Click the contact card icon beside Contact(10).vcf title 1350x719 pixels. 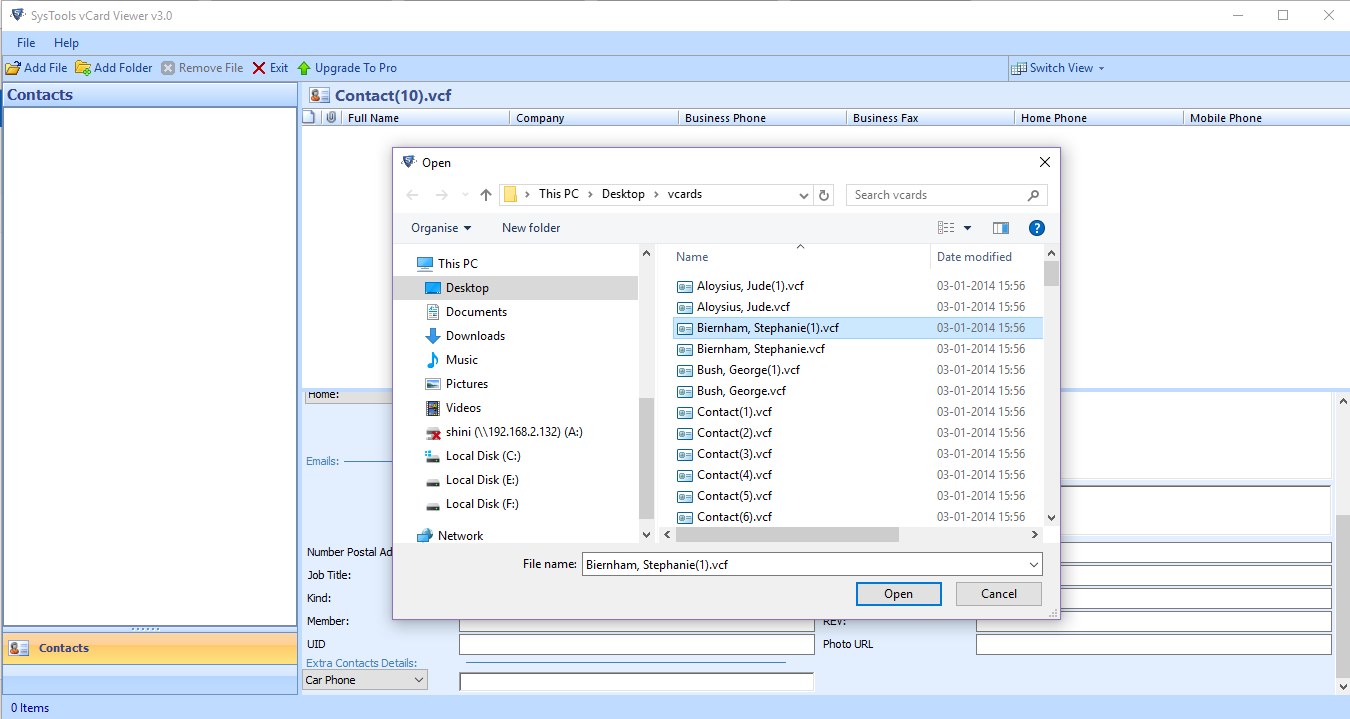pos(319,95)
